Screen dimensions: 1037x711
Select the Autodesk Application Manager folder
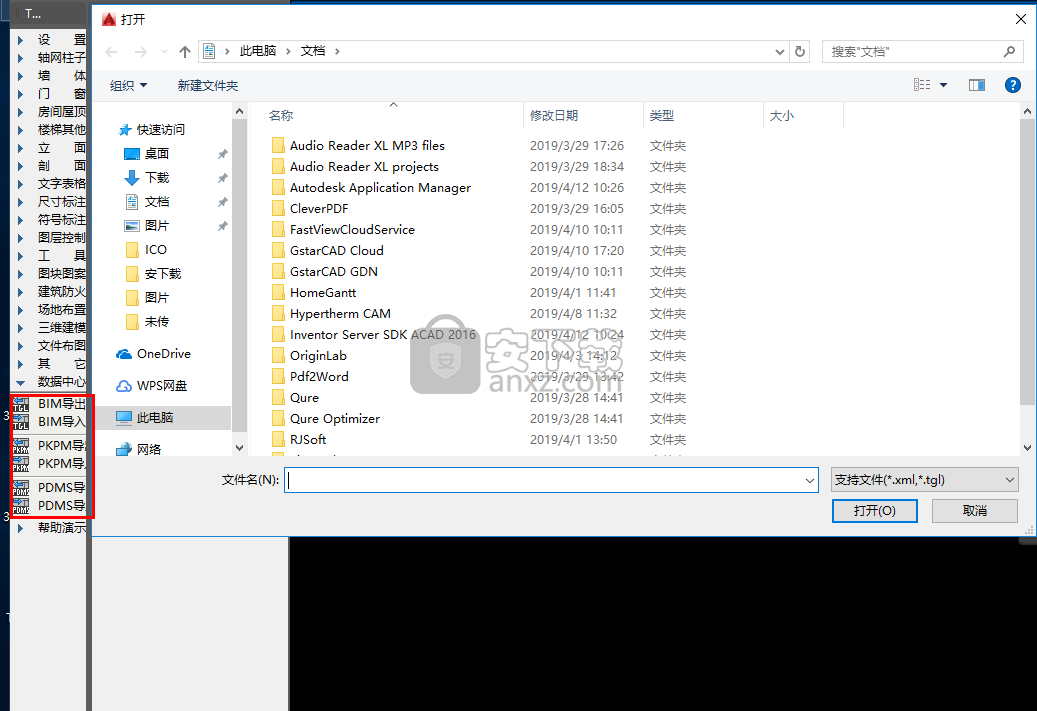[380, 188]
